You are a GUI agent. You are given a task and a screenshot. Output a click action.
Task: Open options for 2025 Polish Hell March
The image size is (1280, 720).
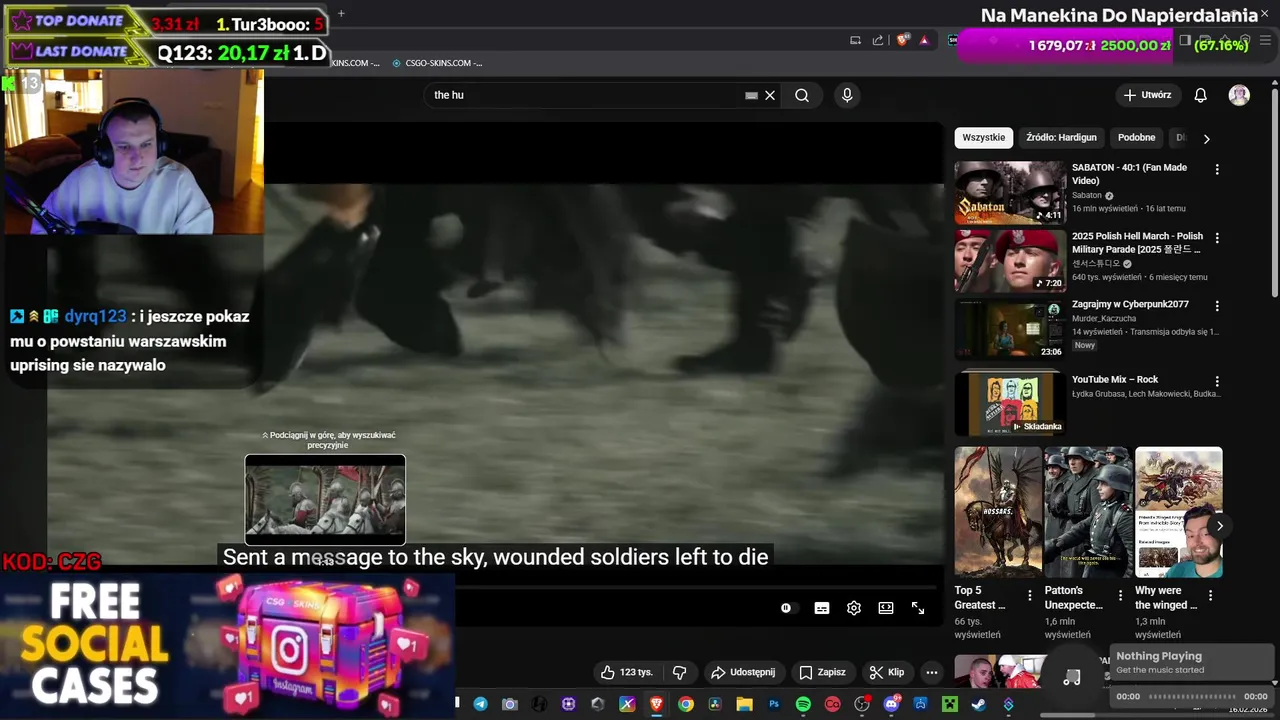click(x=1217, y=238)
